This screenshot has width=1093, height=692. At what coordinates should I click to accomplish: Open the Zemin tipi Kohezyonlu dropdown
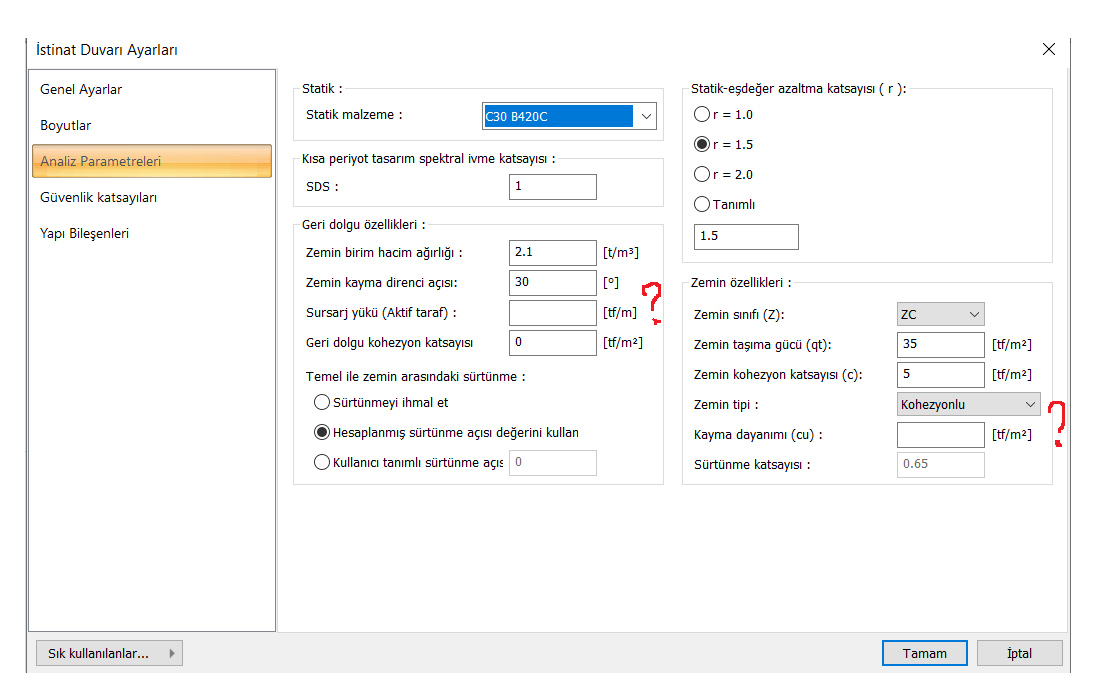pyautogui.click(x=969, y=404)
